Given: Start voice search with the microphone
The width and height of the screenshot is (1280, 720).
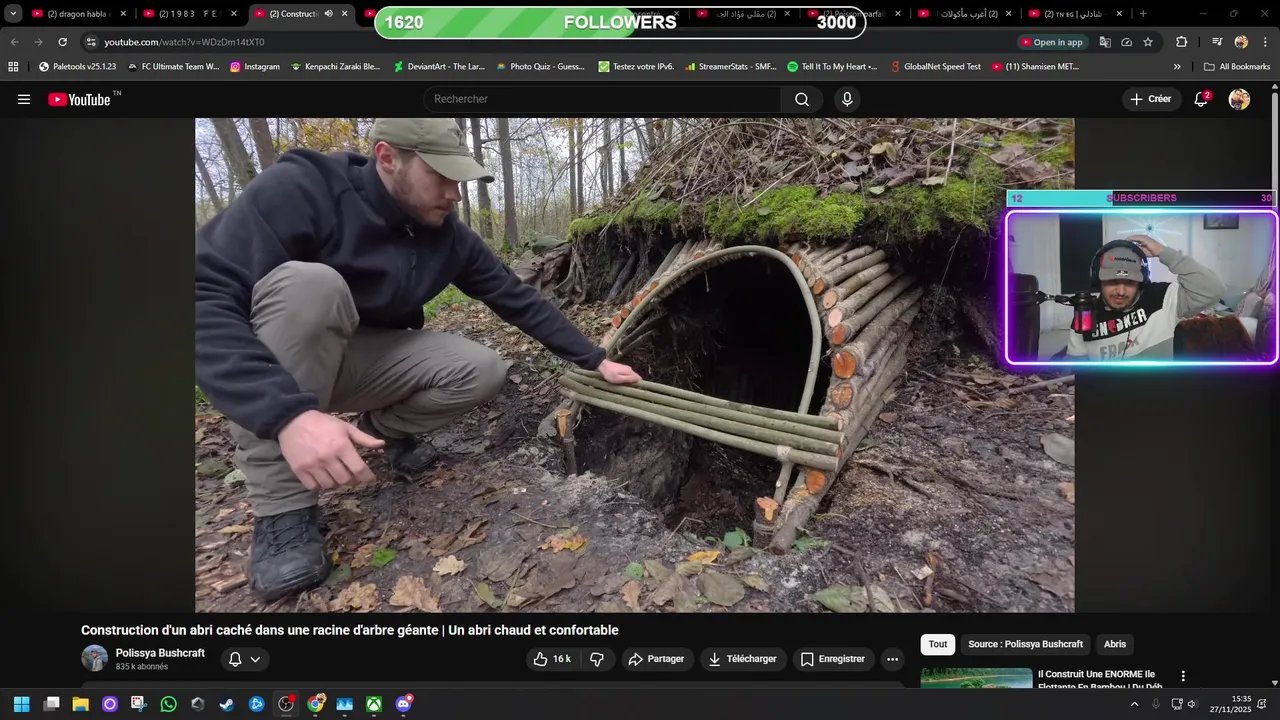Looking at the screenshot, I should pos(847,99).
